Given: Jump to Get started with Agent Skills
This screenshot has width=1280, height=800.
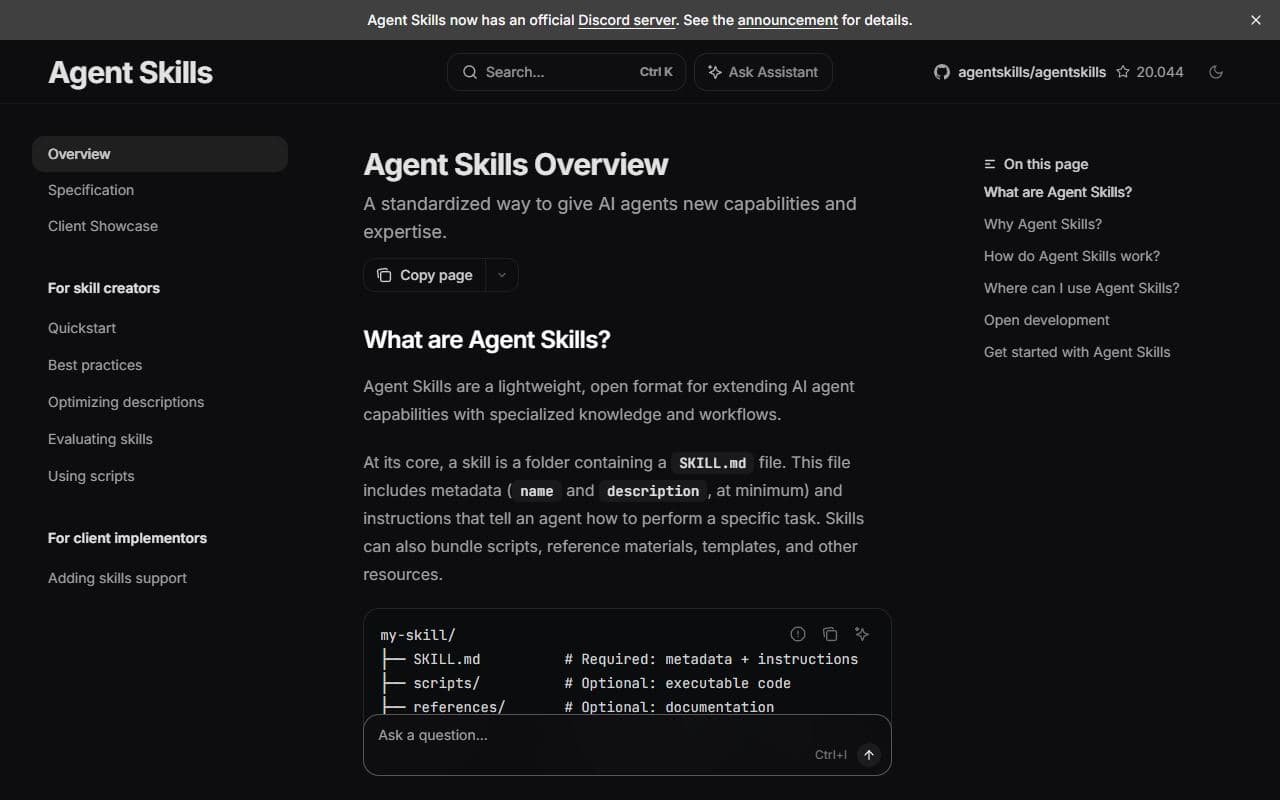Looking at the screenshot, I should pyautogui.click(x=1077, y=352).
